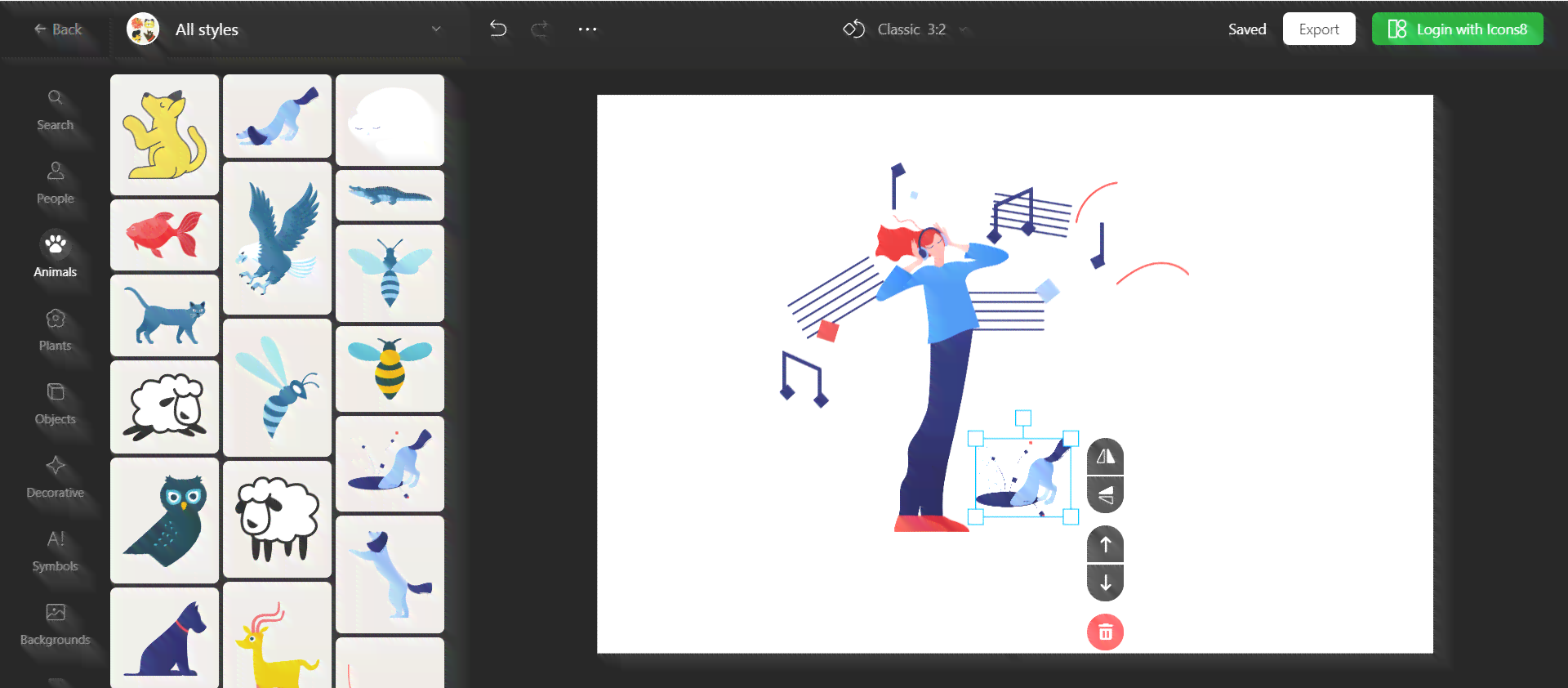The width and height of the screenshot is (1568, 688).
Task: Add the blue crocodile illustration
Action: click(390, 195)
